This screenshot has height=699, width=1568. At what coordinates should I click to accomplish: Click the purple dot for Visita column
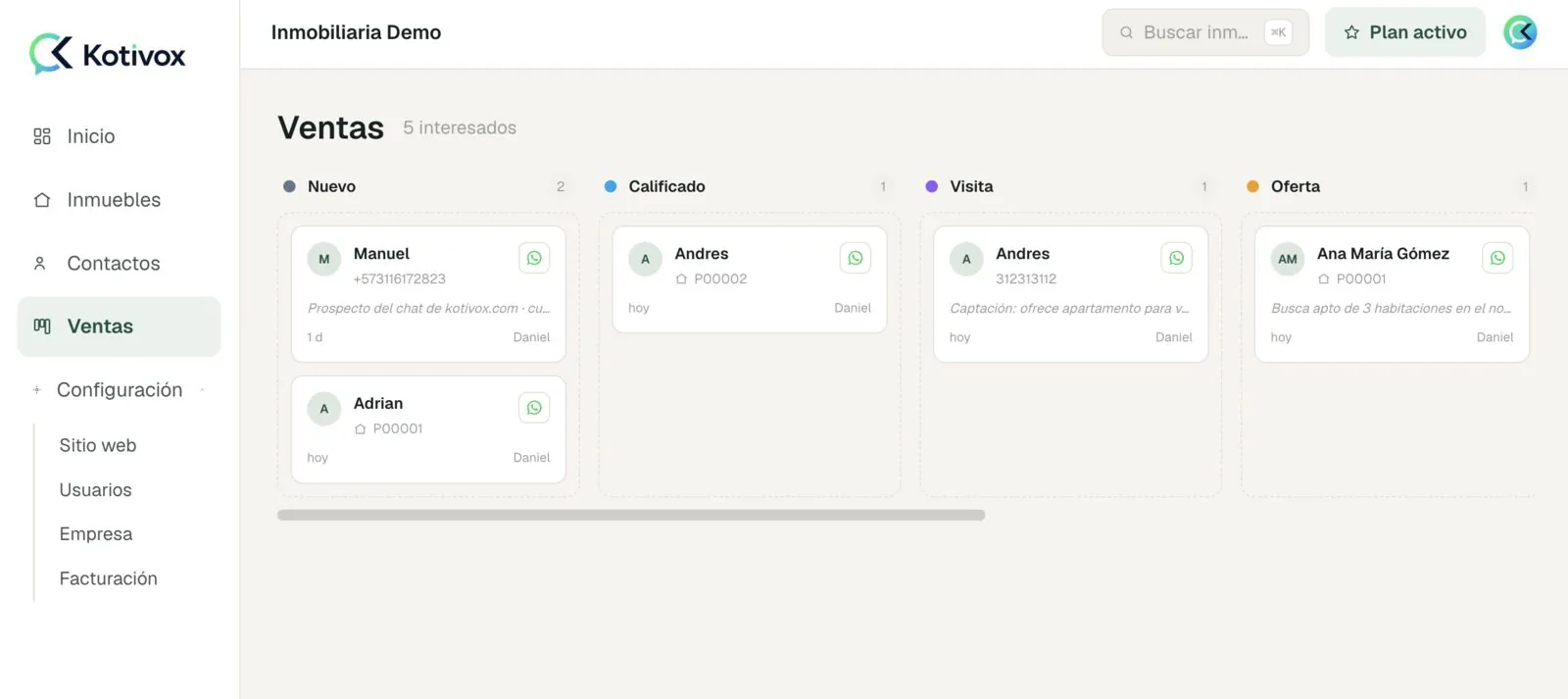click(x=932, y=186)
